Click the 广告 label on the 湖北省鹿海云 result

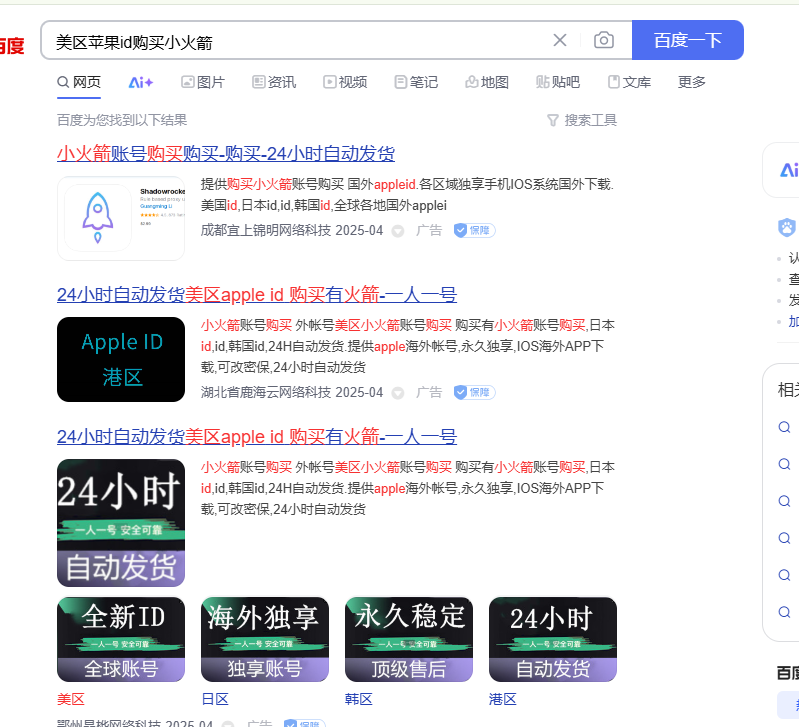[x=429, y=392]
